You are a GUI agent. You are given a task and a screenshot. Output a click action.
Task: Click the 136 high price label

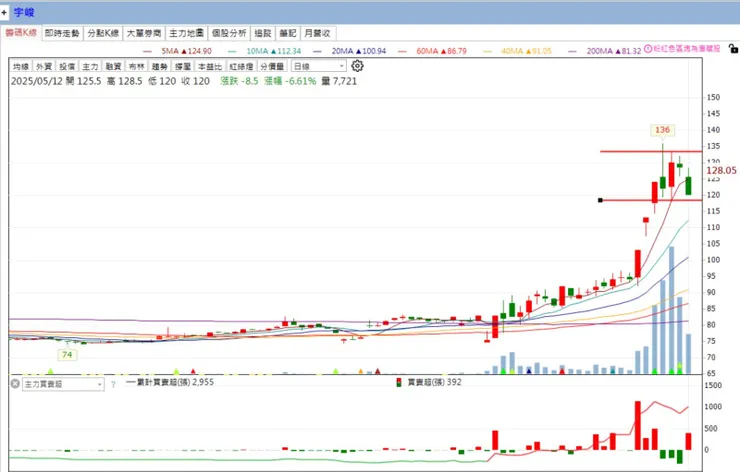click(662, 130)
